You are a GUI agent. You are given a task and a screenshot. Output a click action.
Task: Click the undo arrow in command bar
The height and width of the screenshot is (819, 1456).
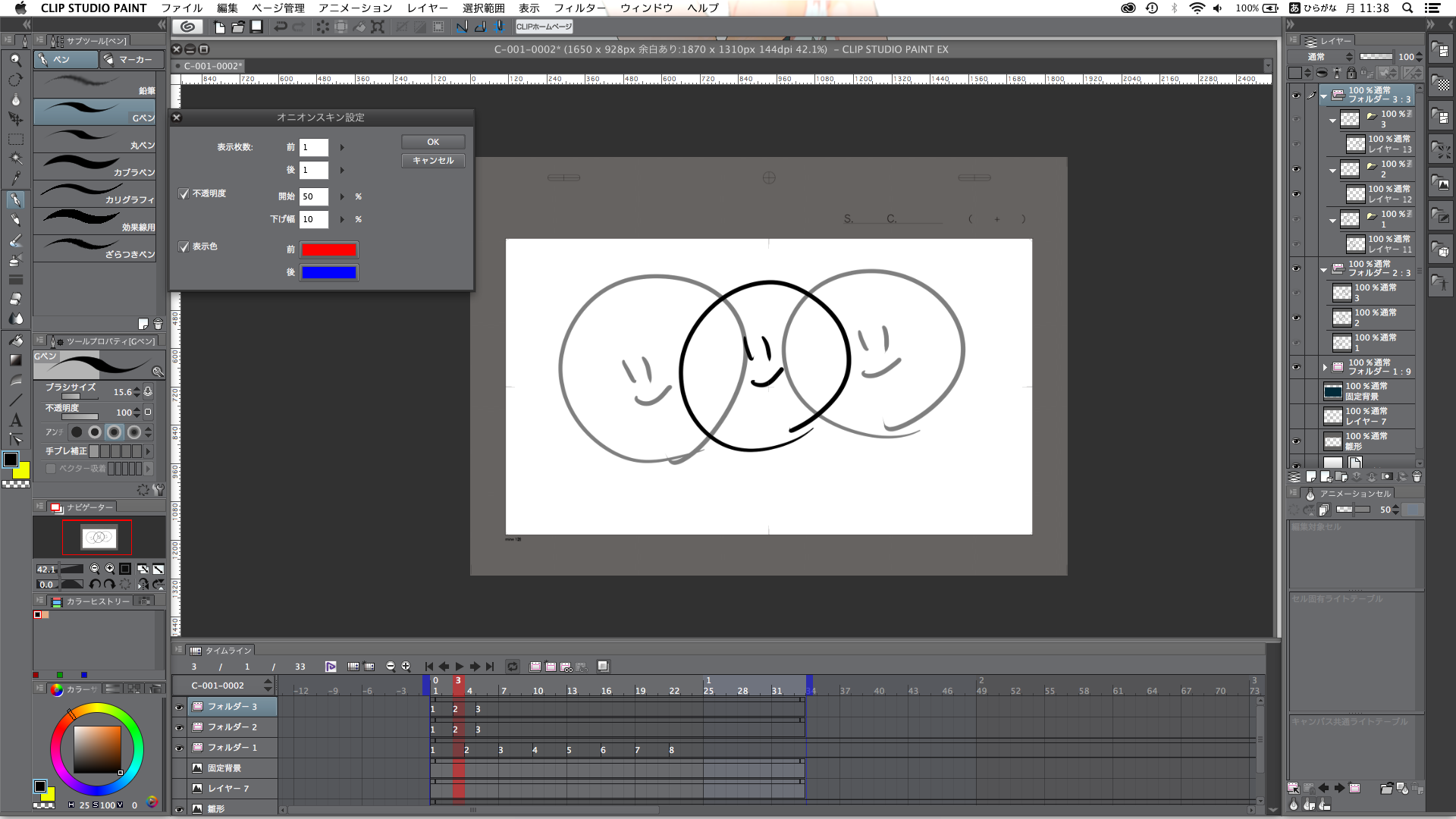(x=281, y=27)
